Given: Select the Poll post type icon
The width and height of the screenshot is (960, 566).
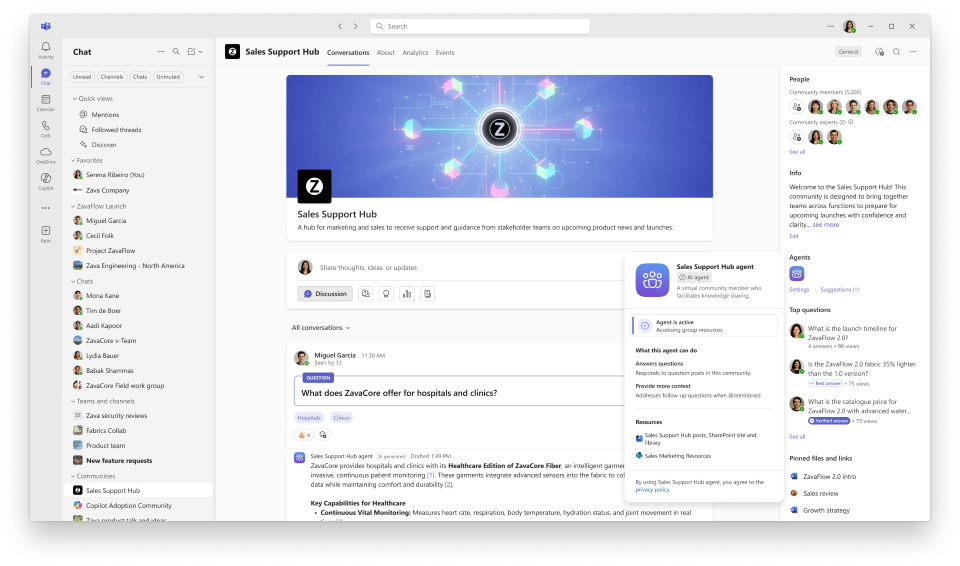Looking at the screenshot, I should point(407,294).
